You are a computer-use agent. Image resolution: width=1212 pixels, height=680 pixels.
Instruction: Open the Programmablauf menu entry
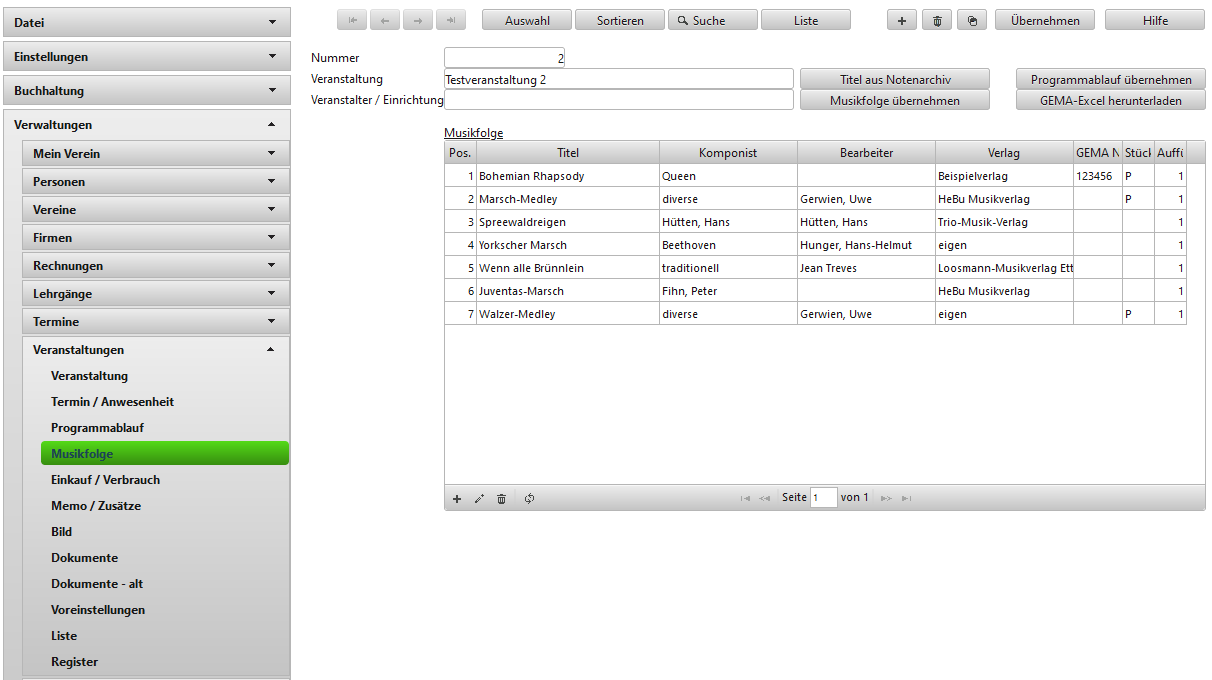98,428
